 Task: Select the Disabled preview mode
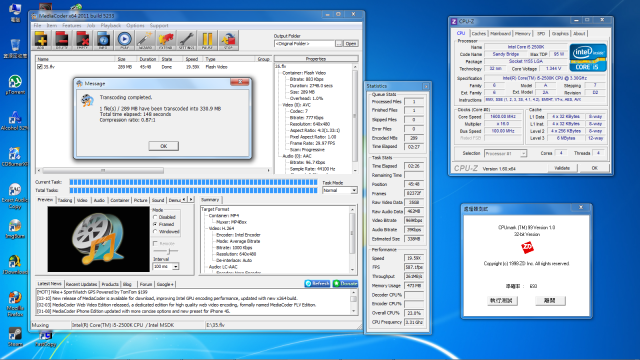tap(155, 217)
